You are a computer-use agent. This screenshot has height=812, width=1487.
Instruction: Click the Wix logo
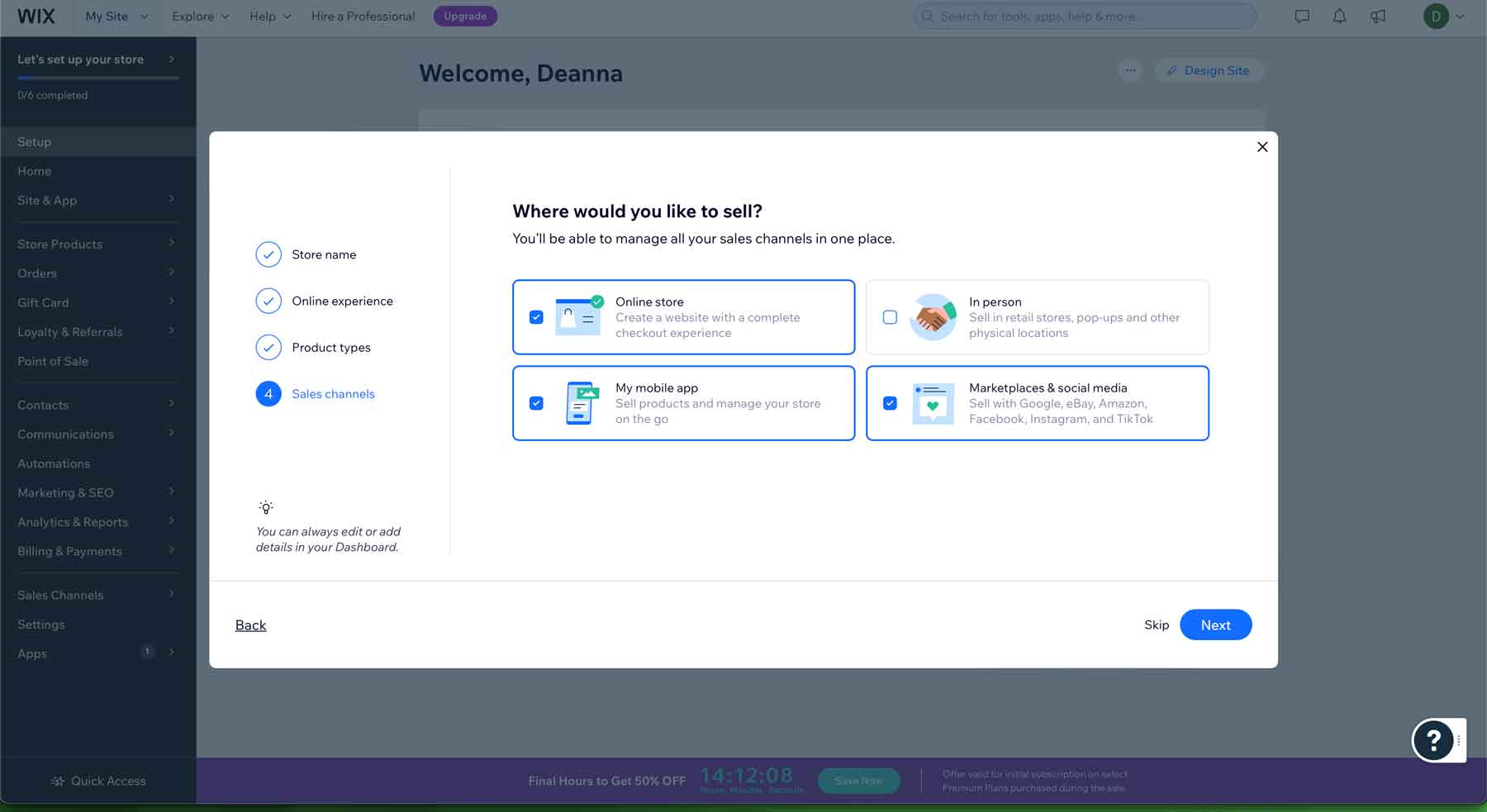coord(35,16)
